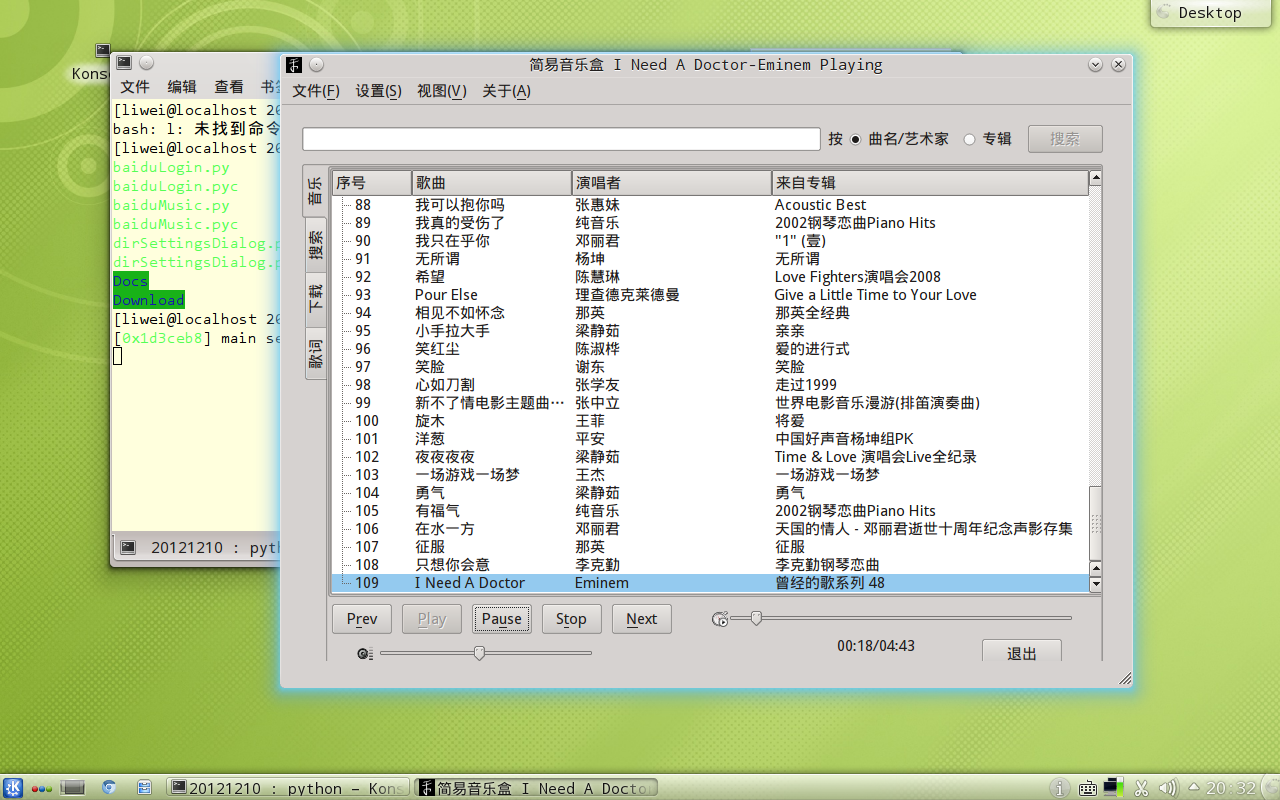The image size is (1280, 800).
Task: Click the playback progress icon beside seek slider
Action: (720, 619)
